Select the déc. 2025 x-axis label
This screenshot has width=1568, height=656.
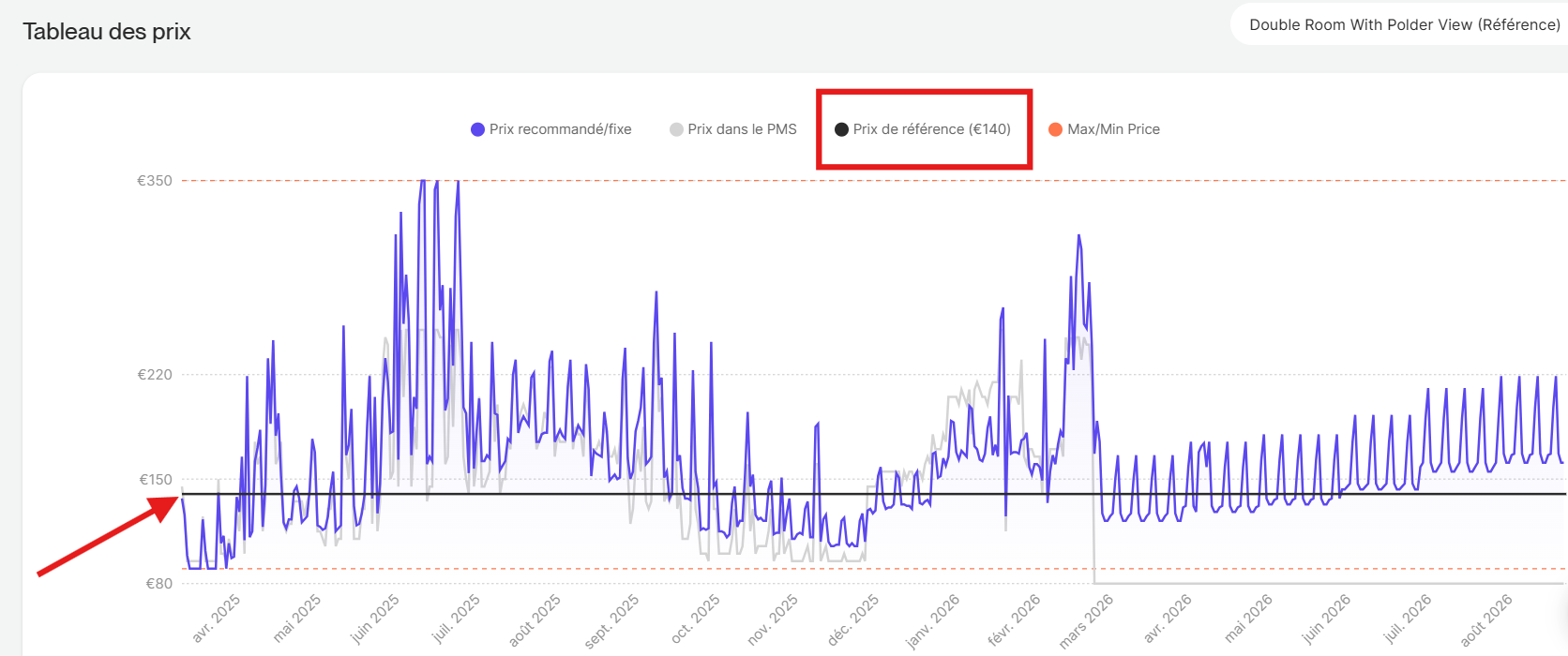click(x=852, y=620)
